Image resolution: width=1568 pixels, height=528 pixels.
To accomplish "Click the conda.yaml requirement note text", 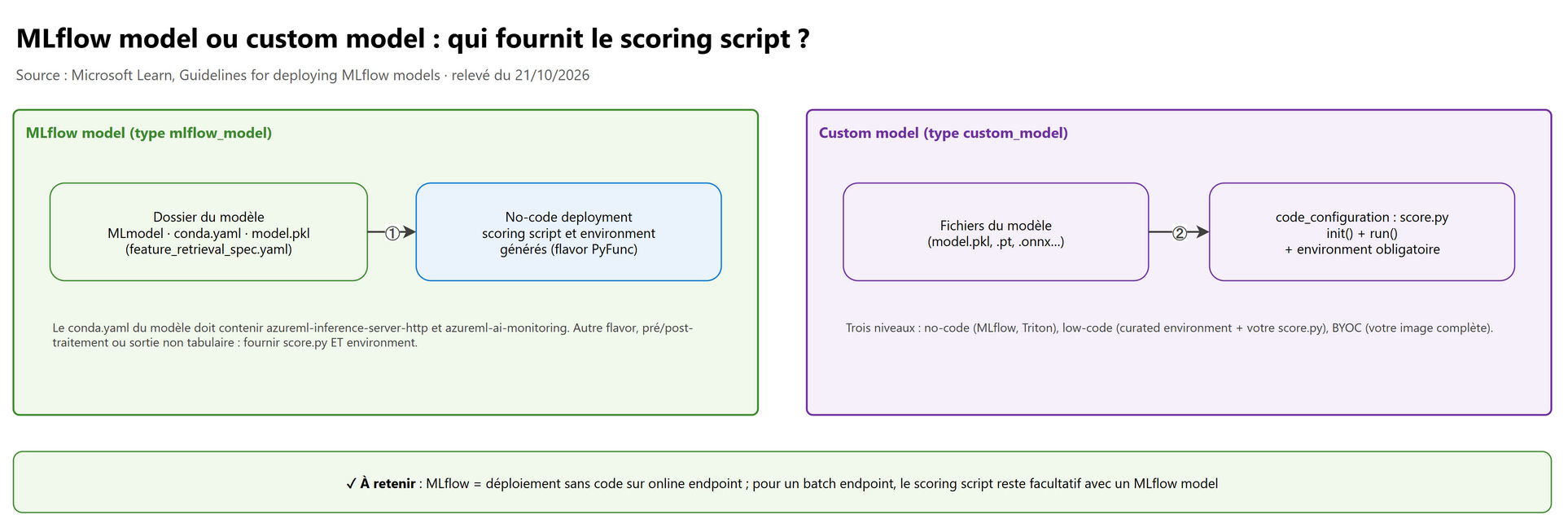I will (373, 335).
